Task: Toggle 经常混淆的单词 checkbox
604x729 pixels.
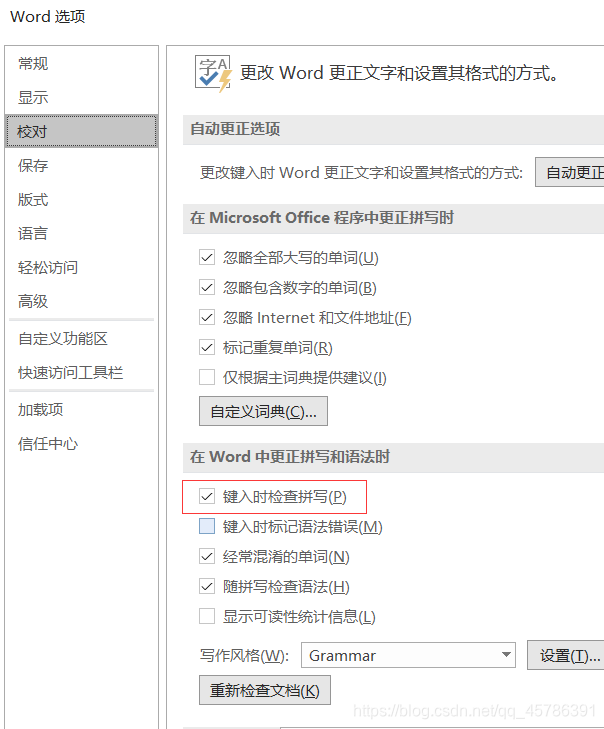Action: click(x=207, y=557)
